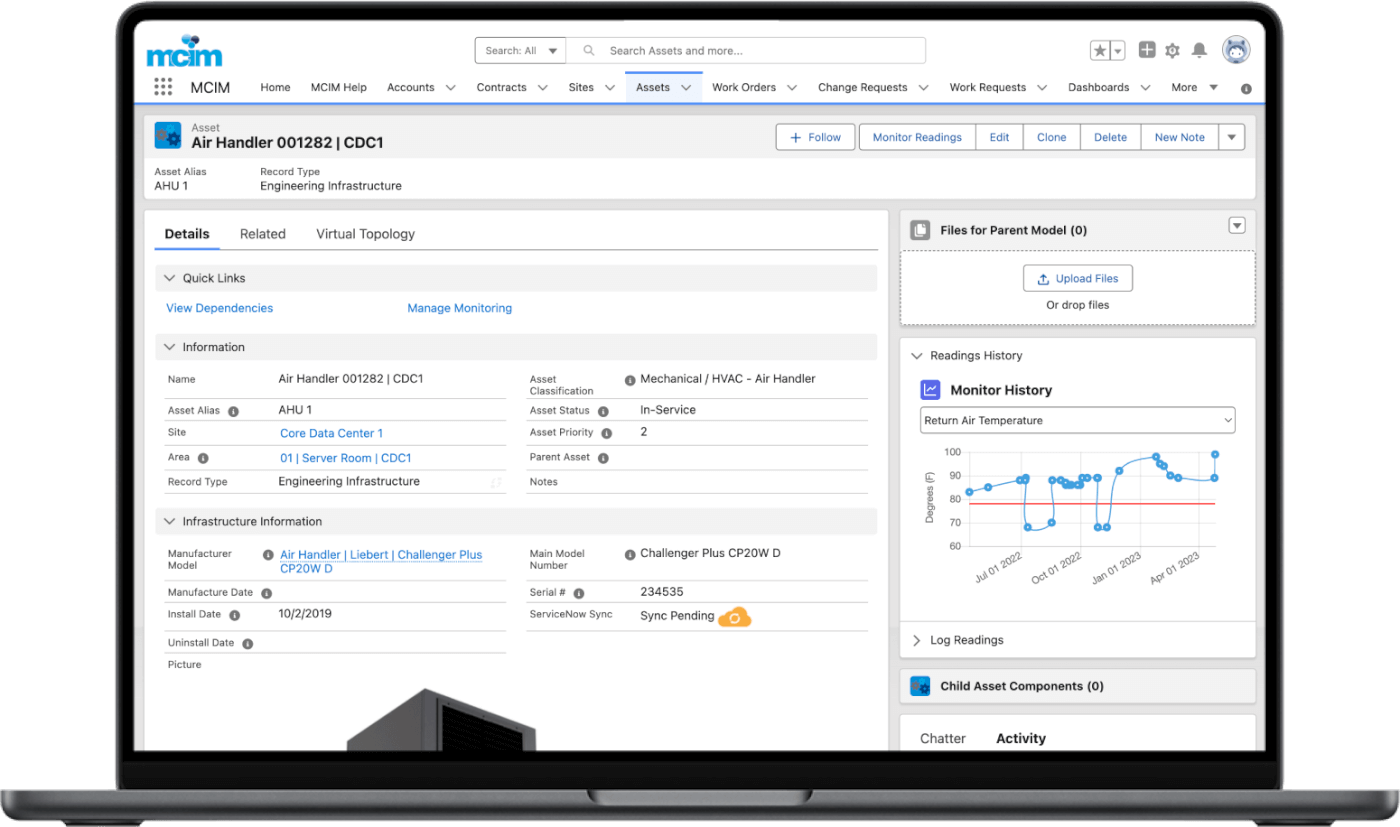Expand the Log Readings section

coord(917,640)
